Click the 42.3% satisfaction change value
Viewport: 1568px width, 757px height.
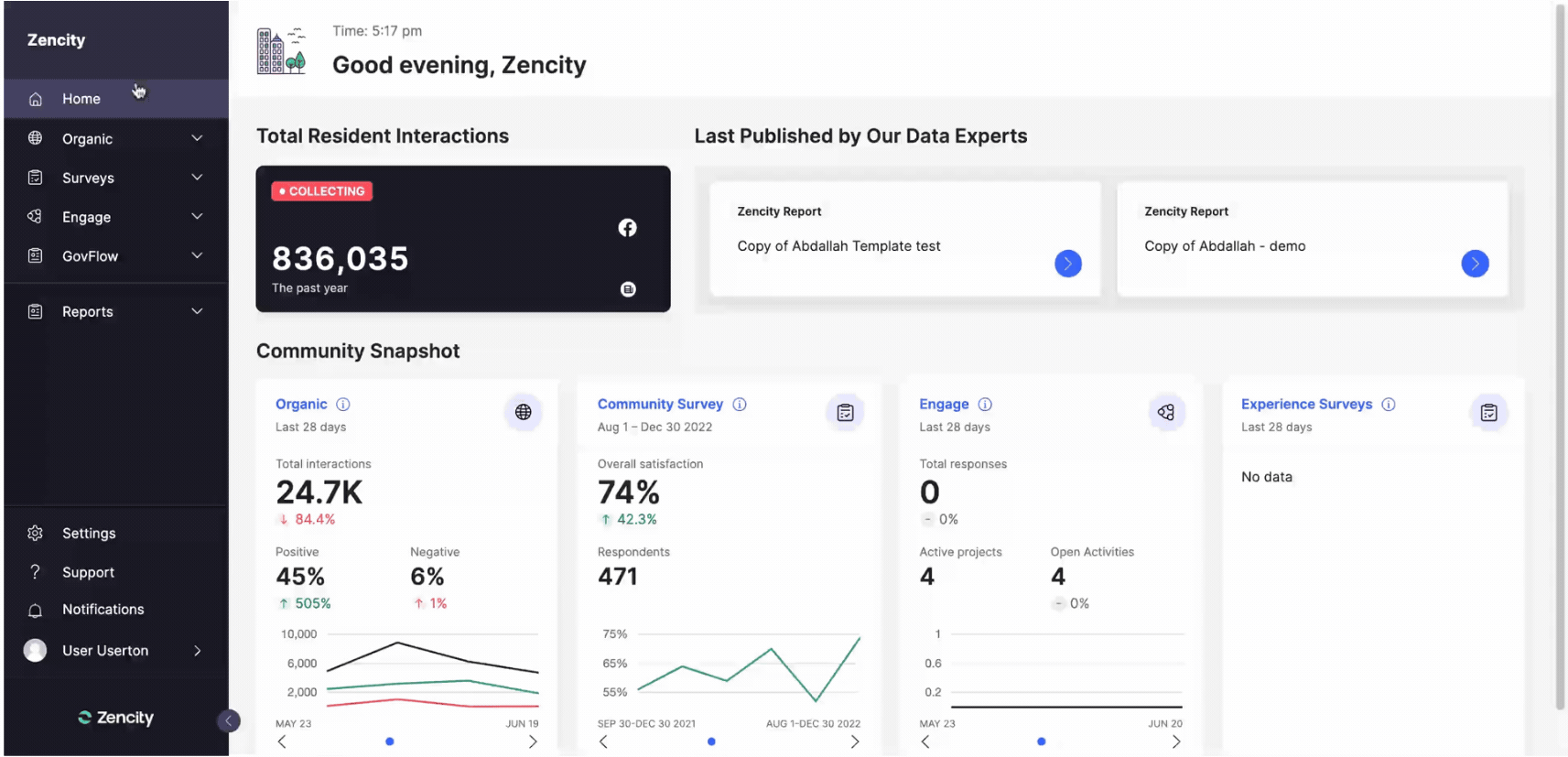[637, 519]
